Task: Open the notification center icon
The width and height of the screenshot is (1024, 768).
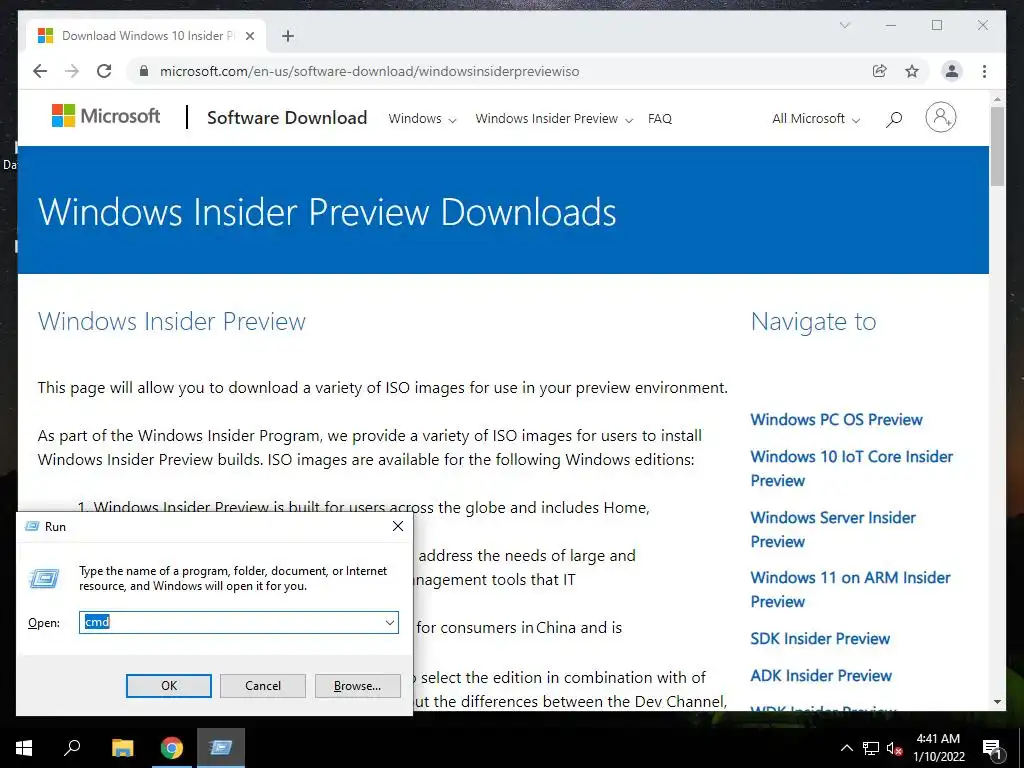Action: [992, 749]
